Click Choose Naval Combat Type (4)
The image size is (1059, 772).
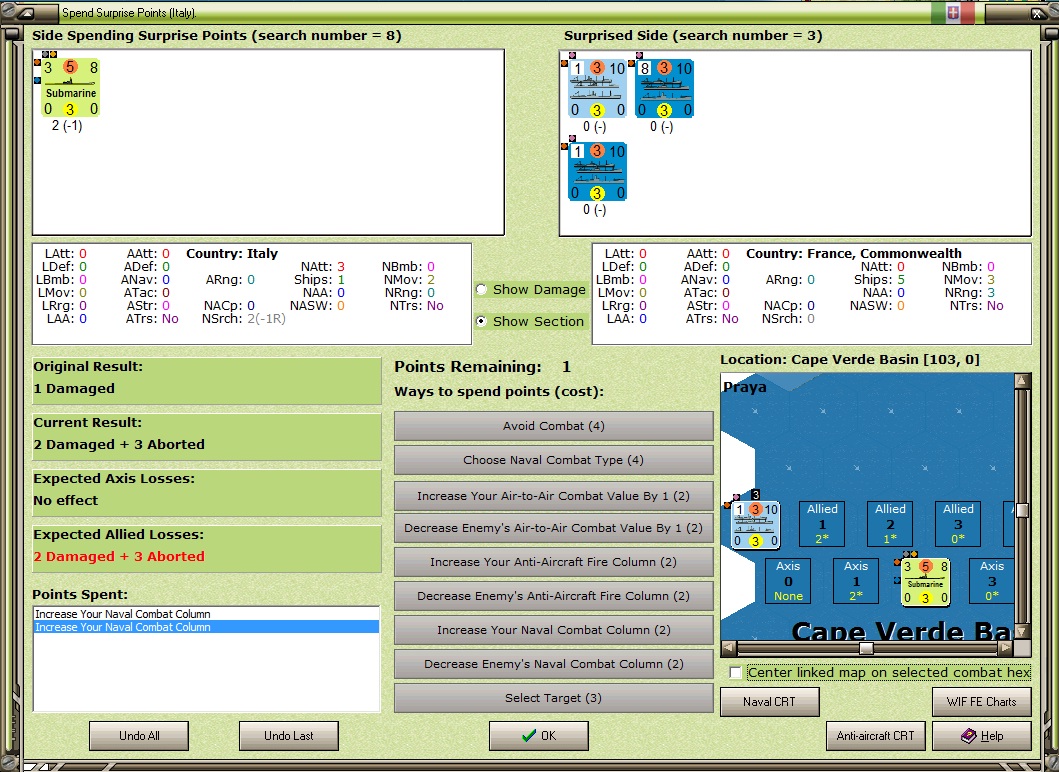click(x=553, y=460)
